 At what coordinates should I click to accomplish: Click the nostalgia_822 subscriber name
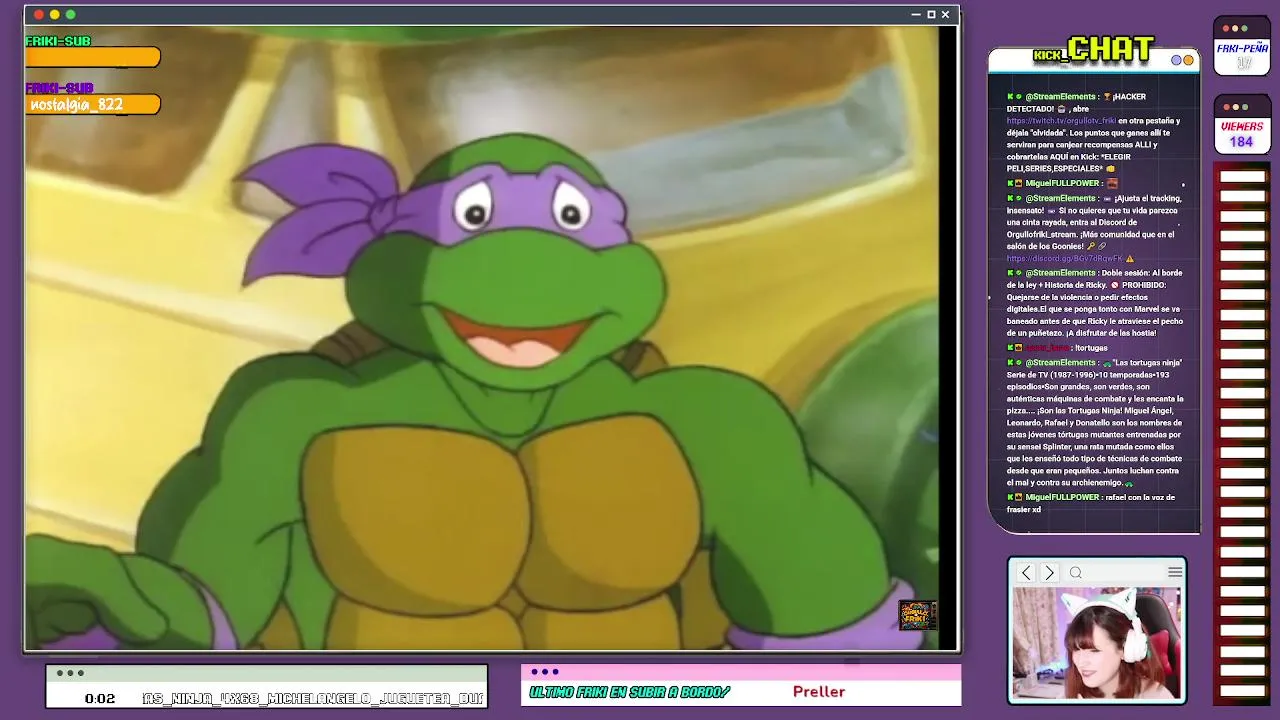pyautogui.click(x=77, y=104)
